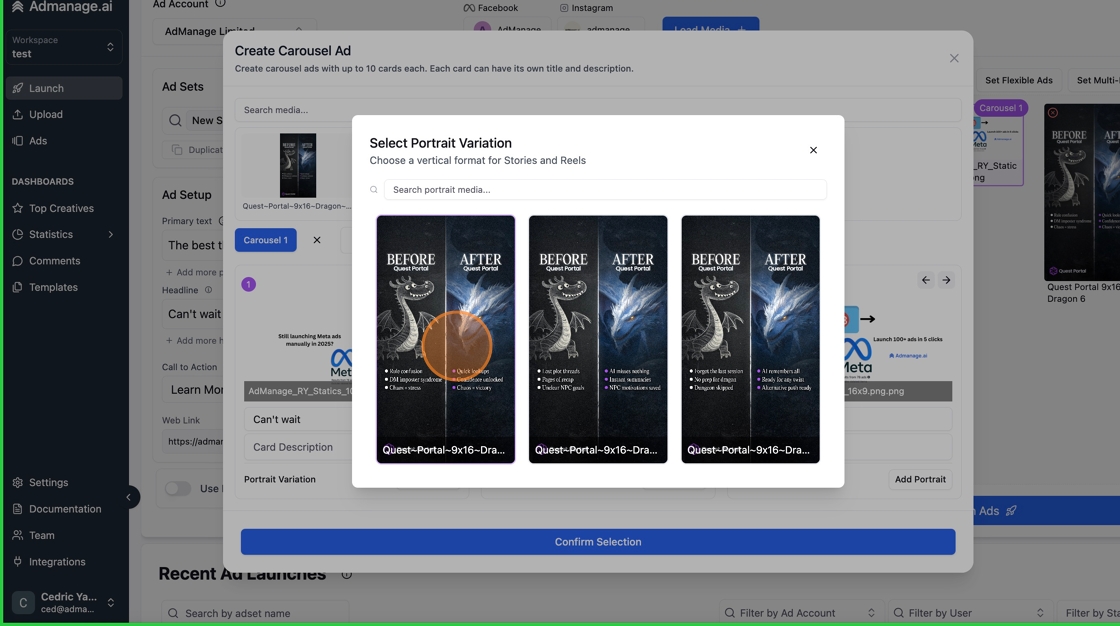Open the AdManage Limited ad account dropdown
The image size is (1120, 626).
232,31
